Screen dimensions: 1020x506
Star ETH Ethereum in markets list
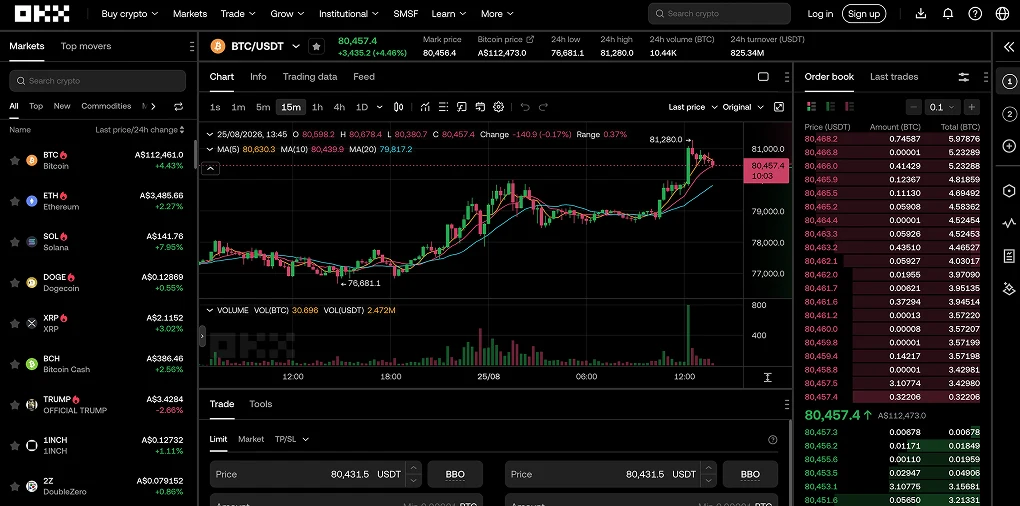(14, 201)
